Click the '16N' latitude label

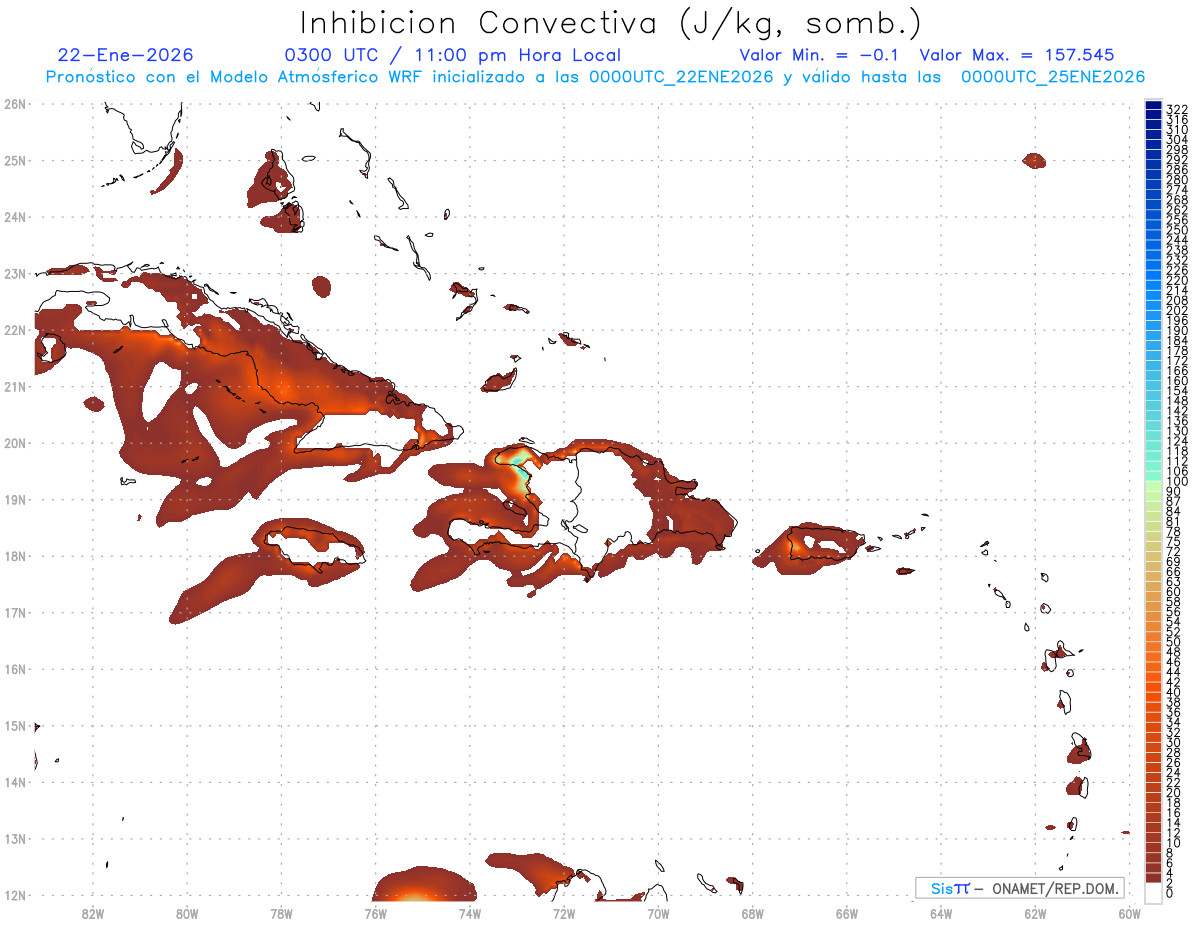click(x=14, y=669)
